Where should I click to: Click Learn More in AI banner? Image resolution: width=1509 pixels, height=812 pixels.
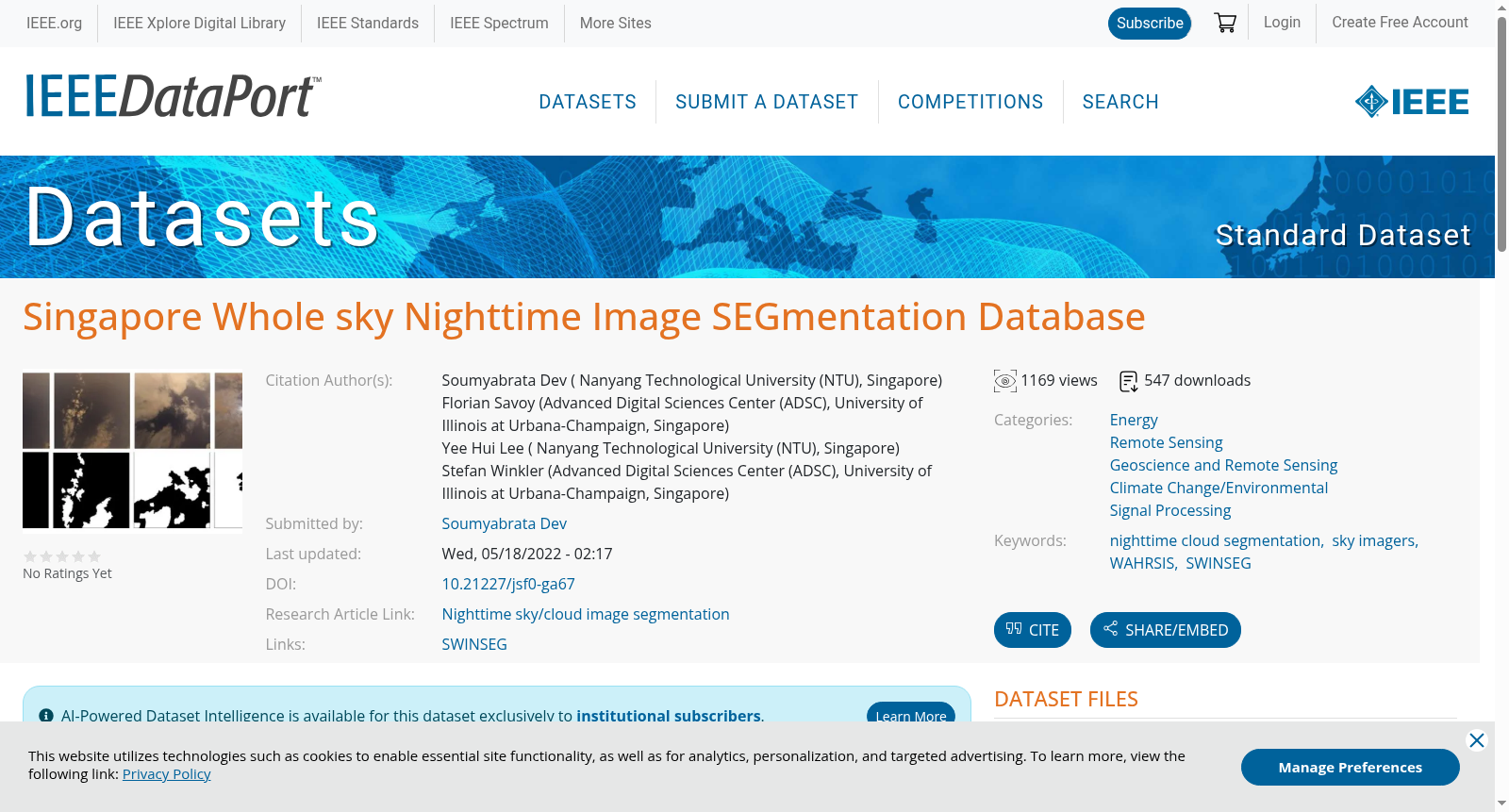click(x=911, y=714)
